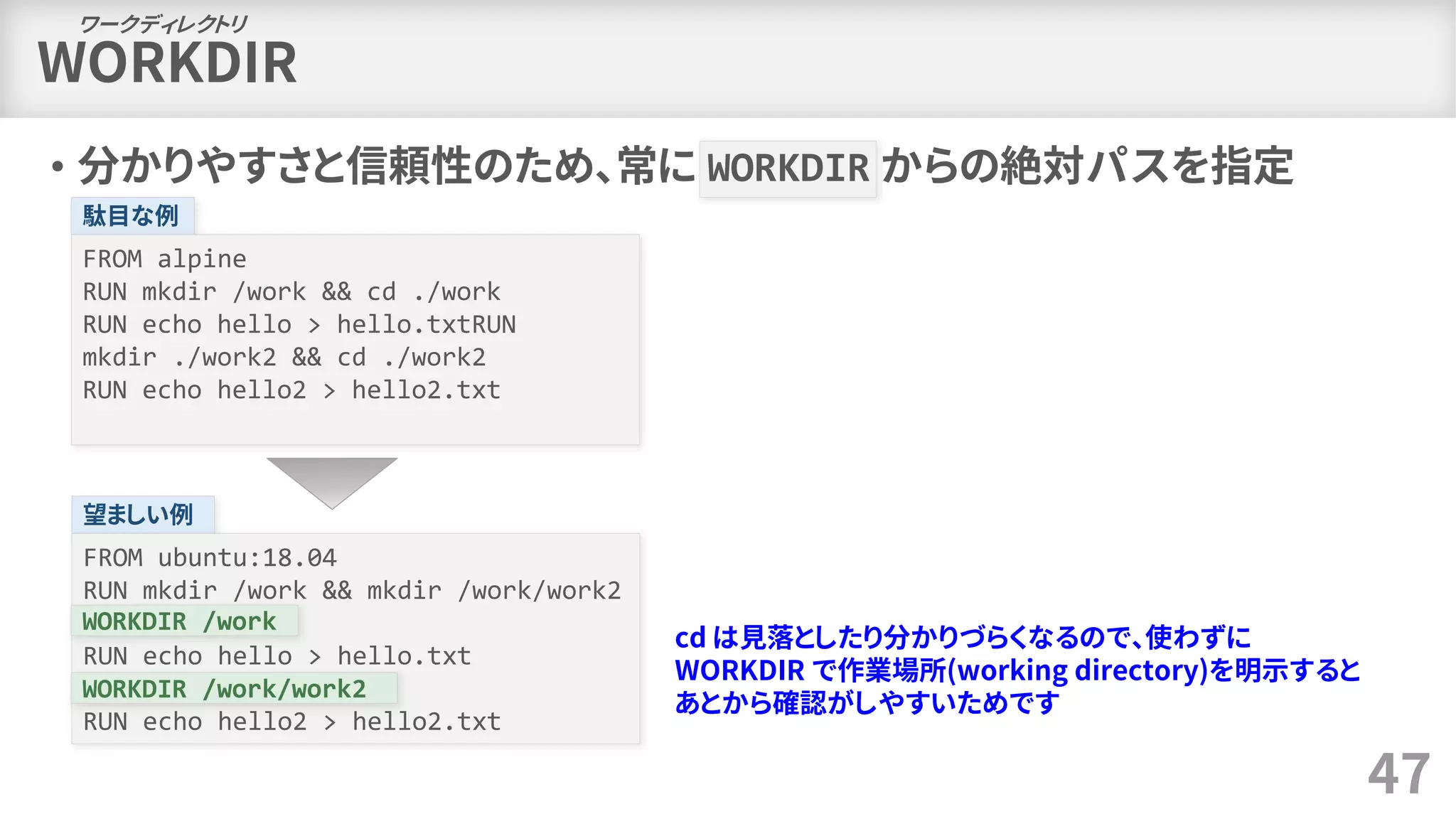1456x819 pixels.
Task: Click the highlighted 'WORKDIR /work' line
Action: 184,621
